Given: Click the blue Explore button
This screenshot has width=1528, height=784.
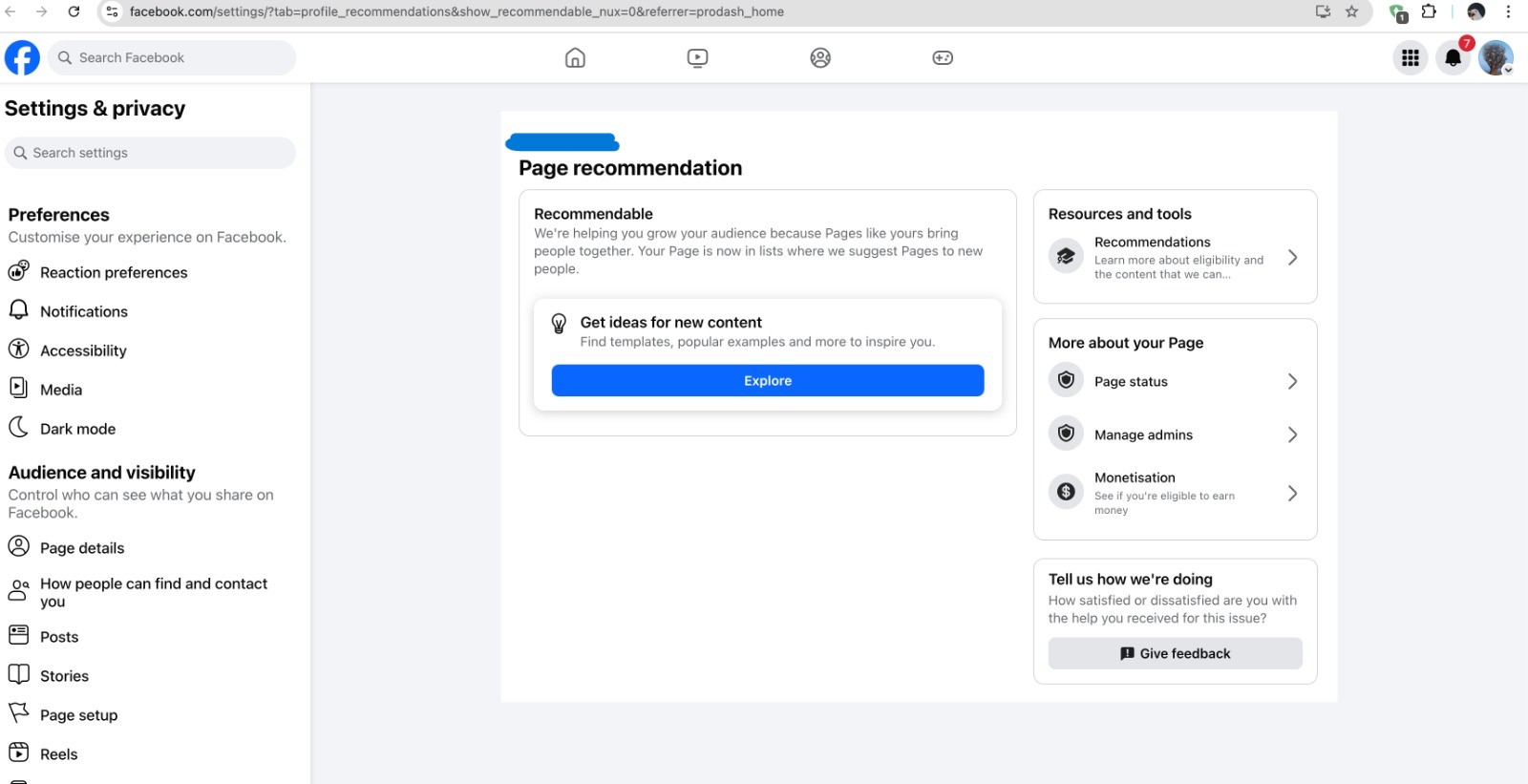Looking at the screenshot, I should click(x=768, y=381).
